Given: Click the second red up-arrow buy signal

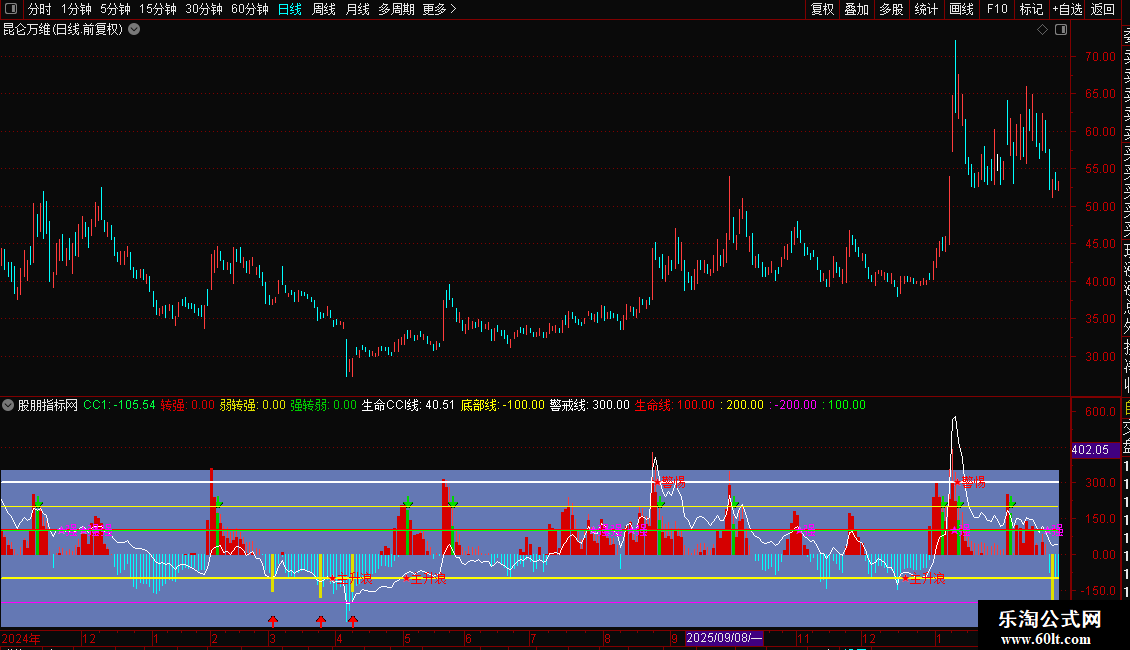Looking at the screenshot, I should [x=321, y=620].
